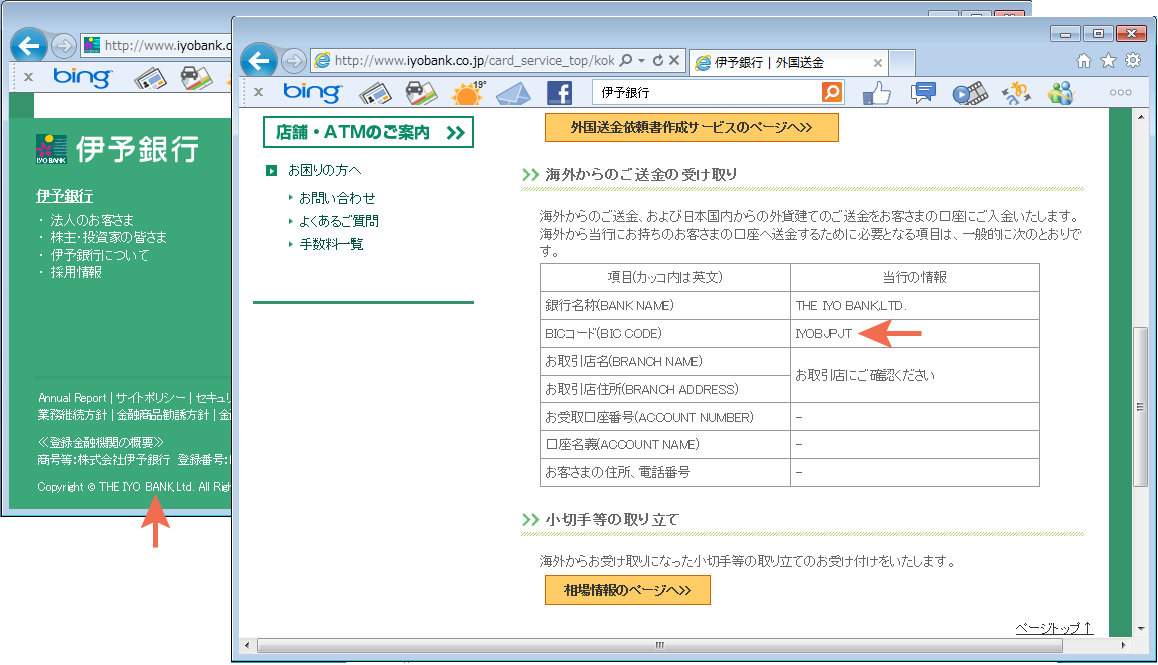
Task: Open Bing maps car icon in front toolbar
Action: point(421,93)
